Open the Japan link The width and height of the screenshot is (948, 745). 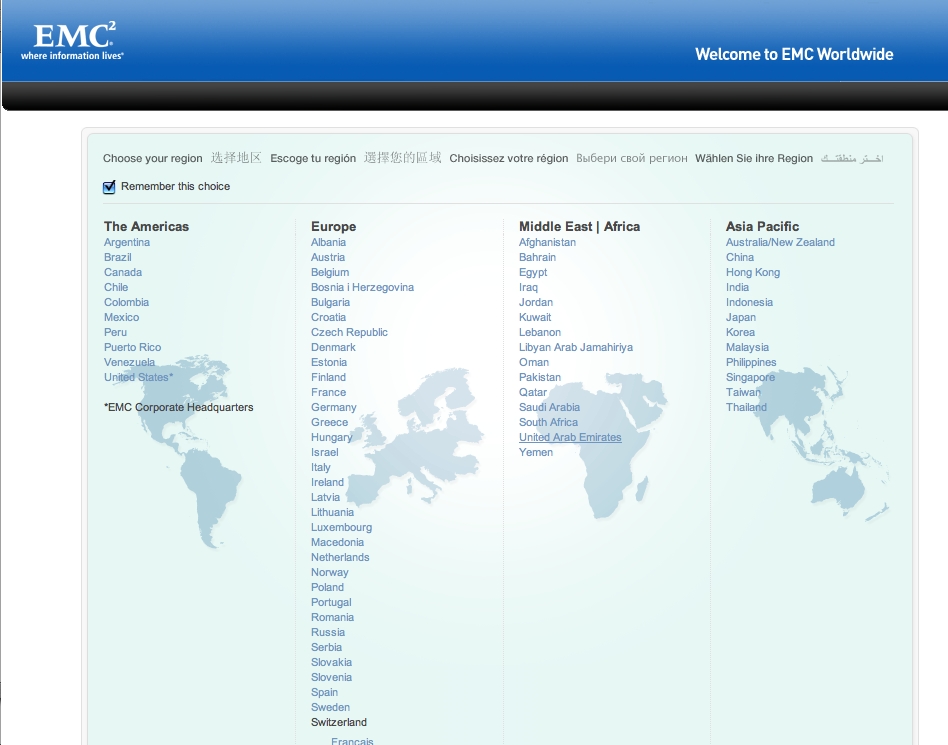coord(741,317)
